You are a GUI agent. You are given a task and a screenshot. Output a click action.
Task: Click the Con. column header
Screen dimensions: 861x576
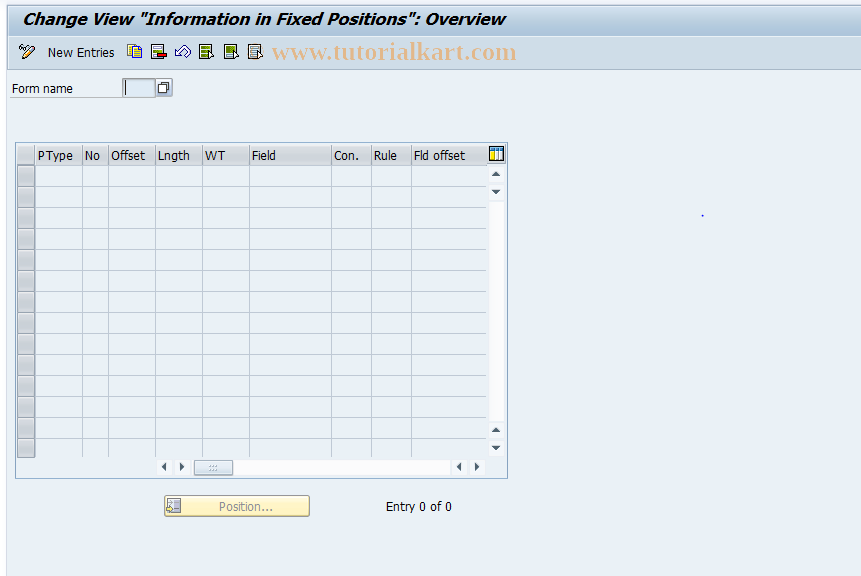[351, 155]
